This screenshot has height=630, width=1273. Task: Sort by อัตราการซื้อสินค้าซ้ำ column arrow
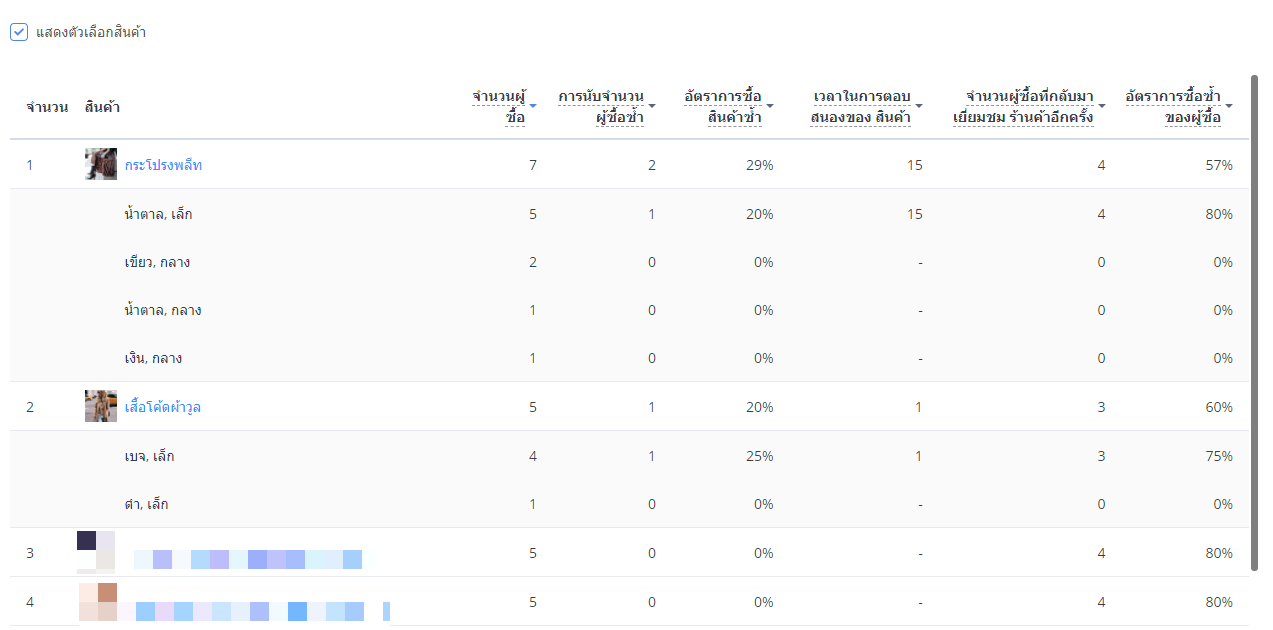click(770, 105)
